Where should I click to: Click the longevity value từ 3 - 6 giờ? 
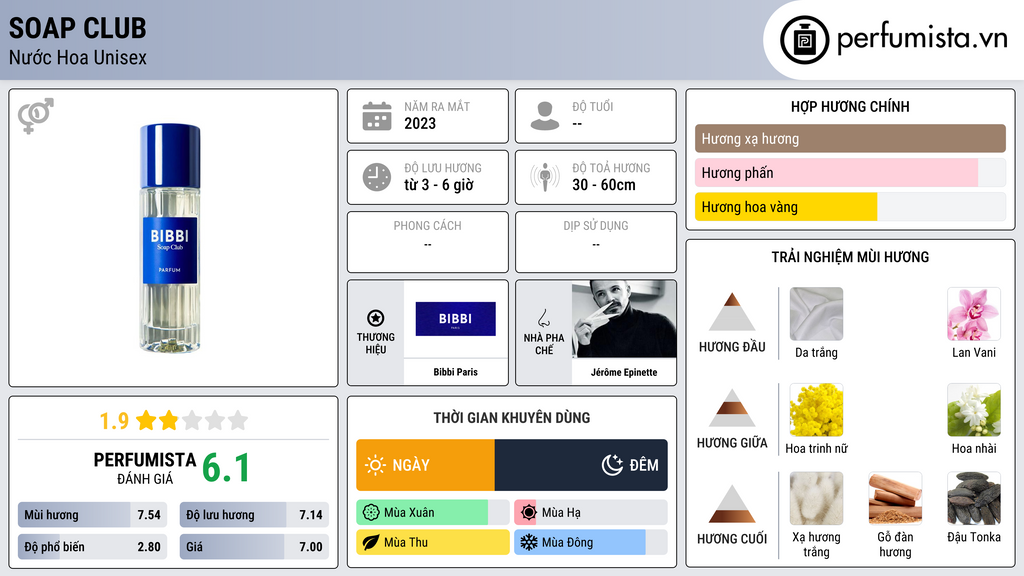coord(439,185)
